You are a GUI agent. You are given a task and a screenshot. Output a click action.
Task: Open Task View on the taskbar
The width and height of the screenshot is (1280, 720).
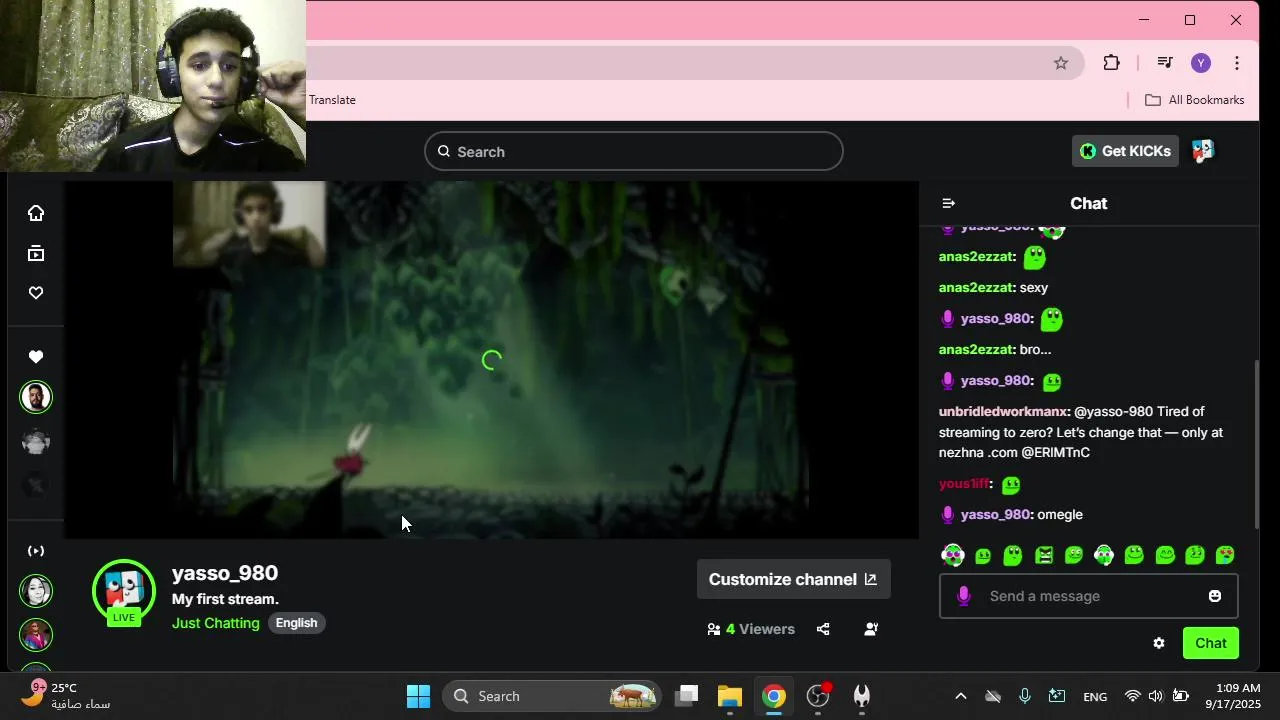(686, 696)
